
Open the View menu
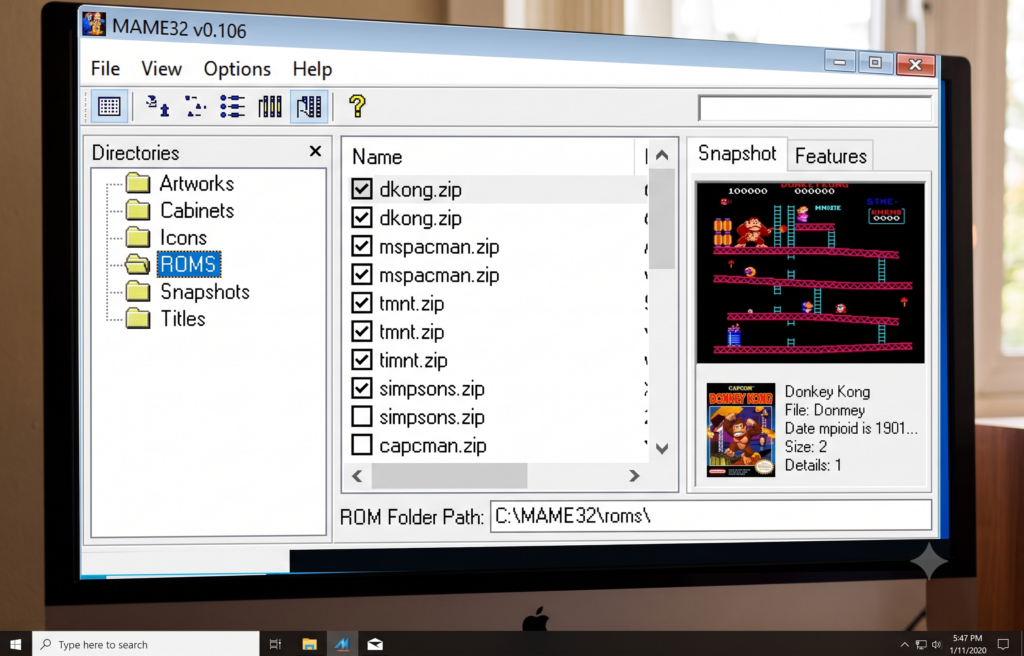[161, 69]
